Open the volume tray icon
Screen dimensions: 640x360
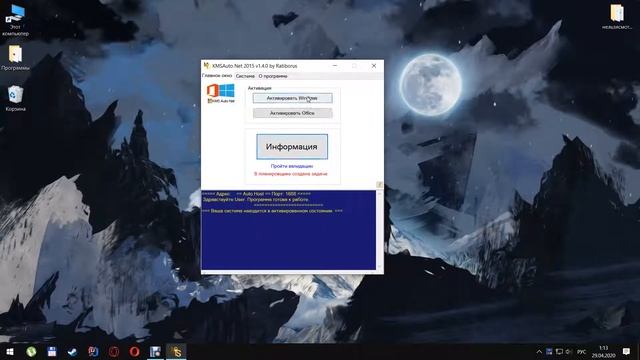click(x=569, y=351)
